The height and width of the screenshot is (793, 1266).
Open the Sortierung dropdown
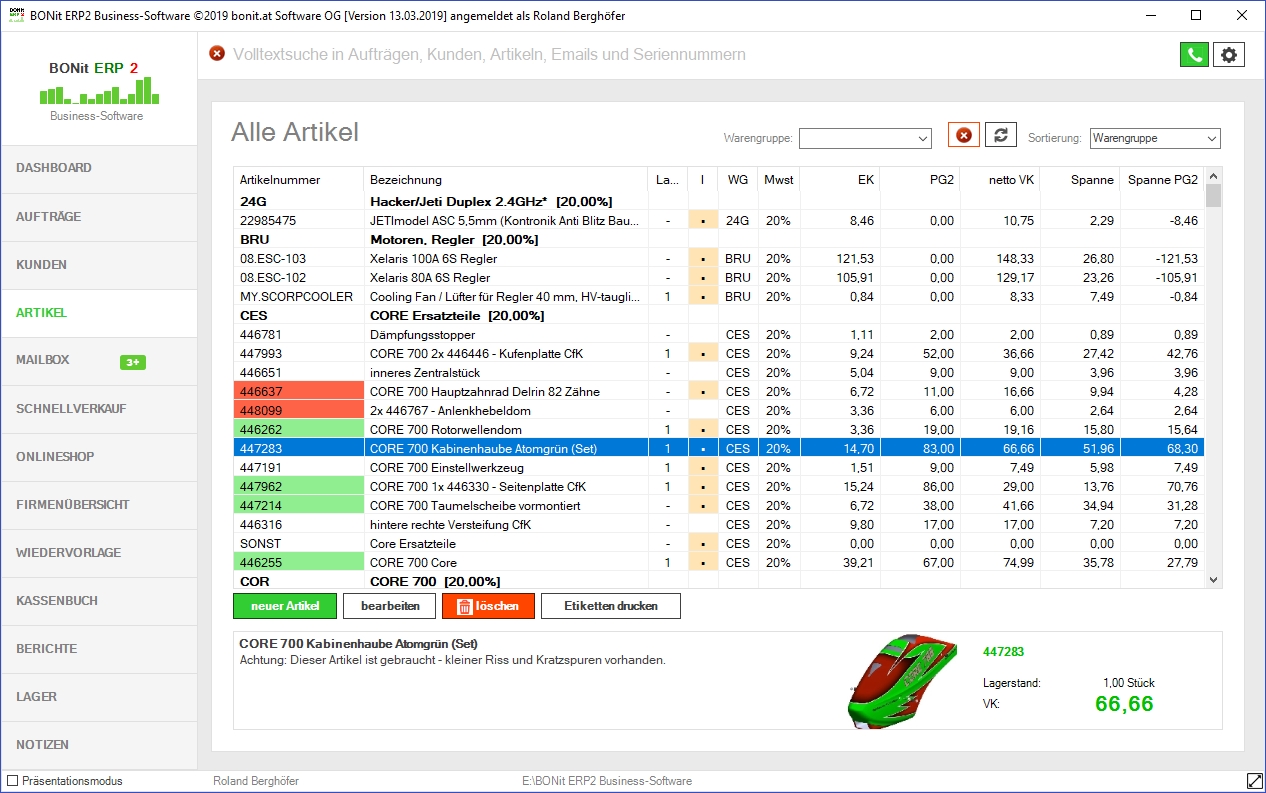1155,138
